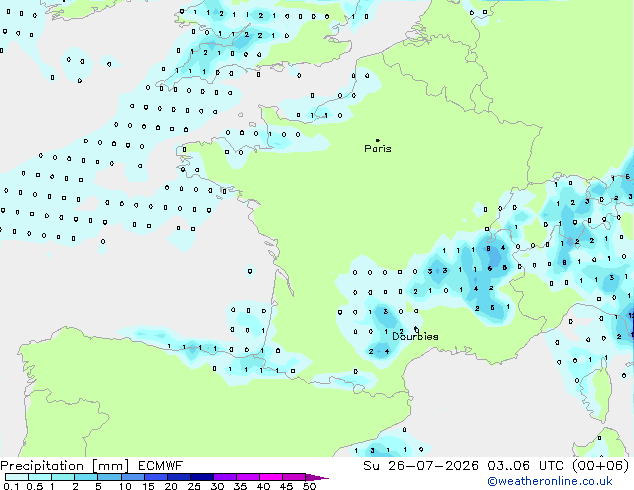Pick the 10–15 mm legend swatch

132,477
